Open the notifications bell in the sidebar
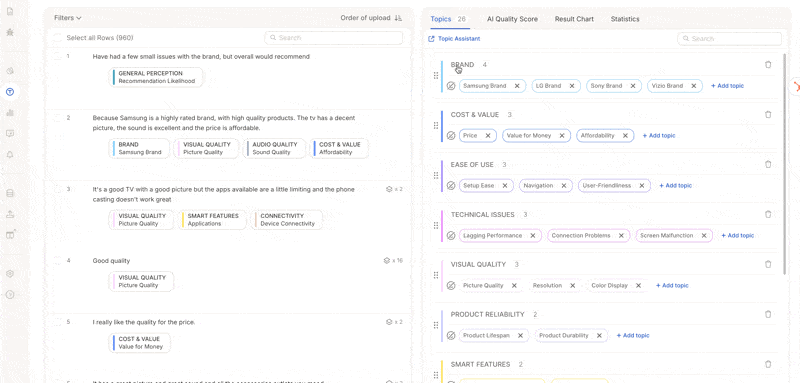800x383 pixels. tap(10, 155)
